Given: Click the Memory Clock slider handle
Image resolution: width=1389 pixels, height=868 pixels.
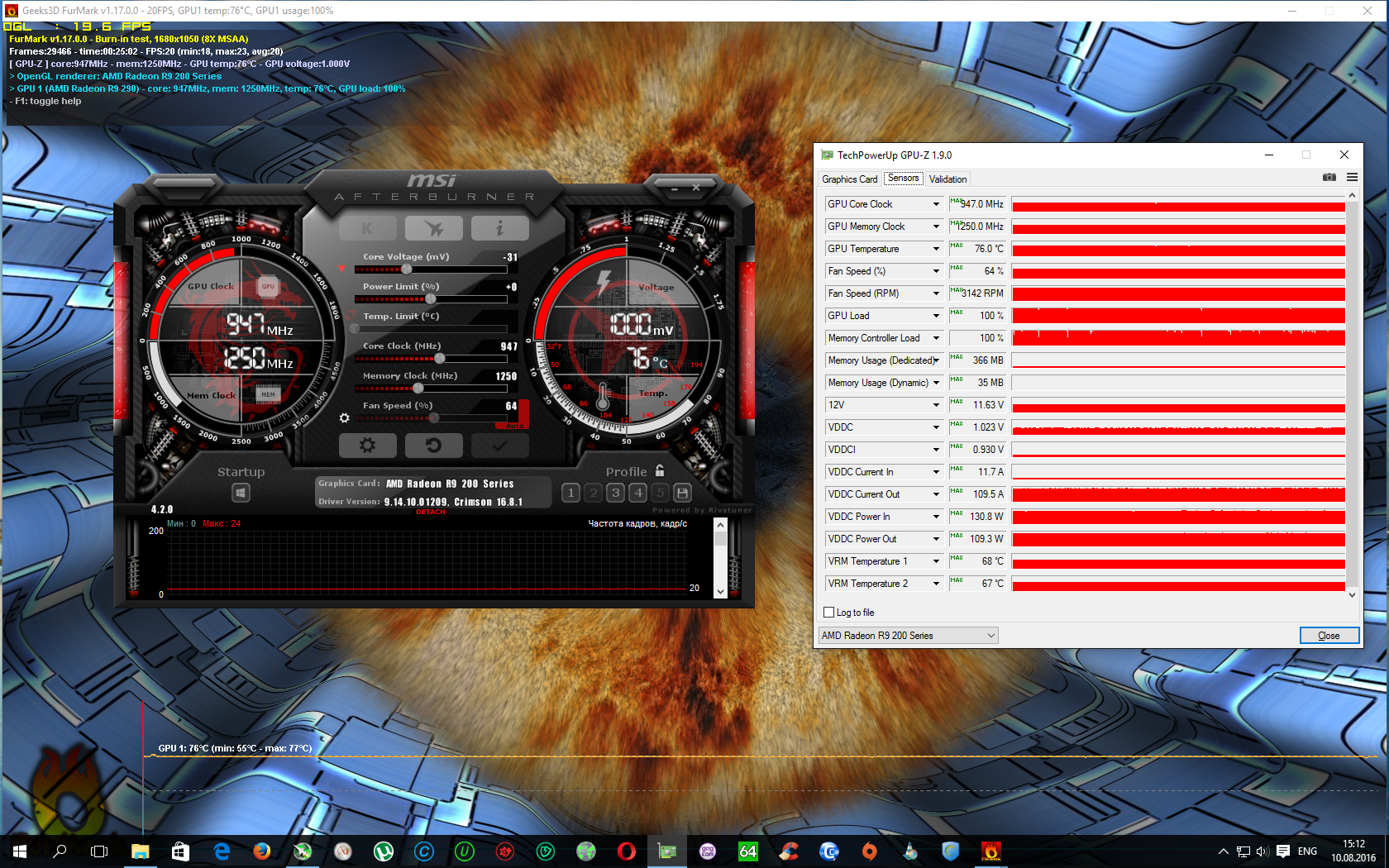Looking at the screenshot, I should [418, 389].
